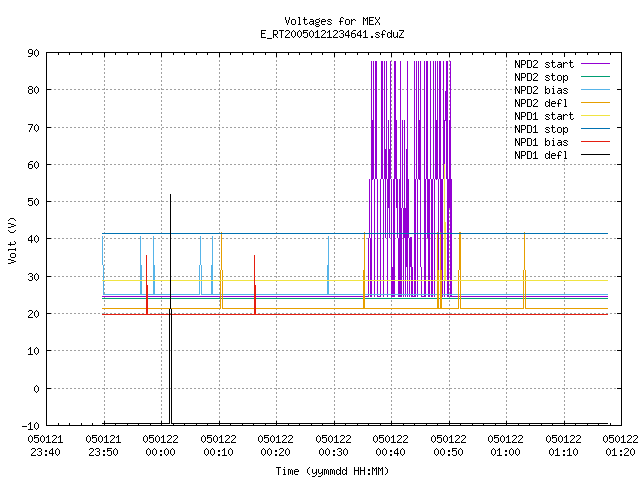This screenshot has height=480, width=640.
Task: Click the x-axis tick label 050122 01:10
Action: (x=564, y=446)
